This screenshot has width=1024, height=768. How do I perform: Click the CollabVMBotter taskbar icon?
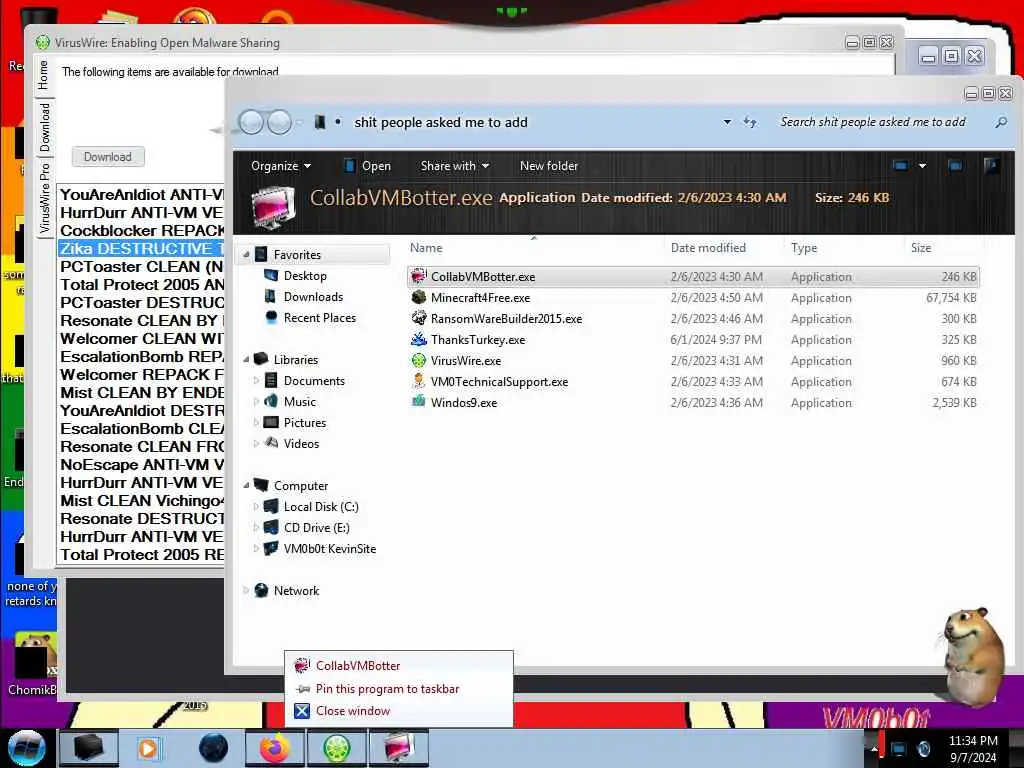[x=399, y=748]
